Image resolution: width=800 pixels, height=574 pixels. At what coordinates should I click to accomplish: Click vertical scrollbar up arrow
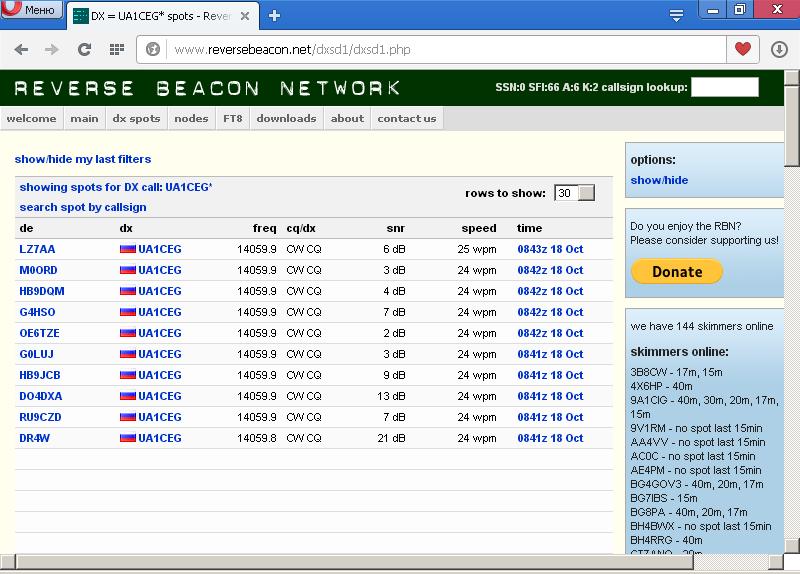pos(792,77)
